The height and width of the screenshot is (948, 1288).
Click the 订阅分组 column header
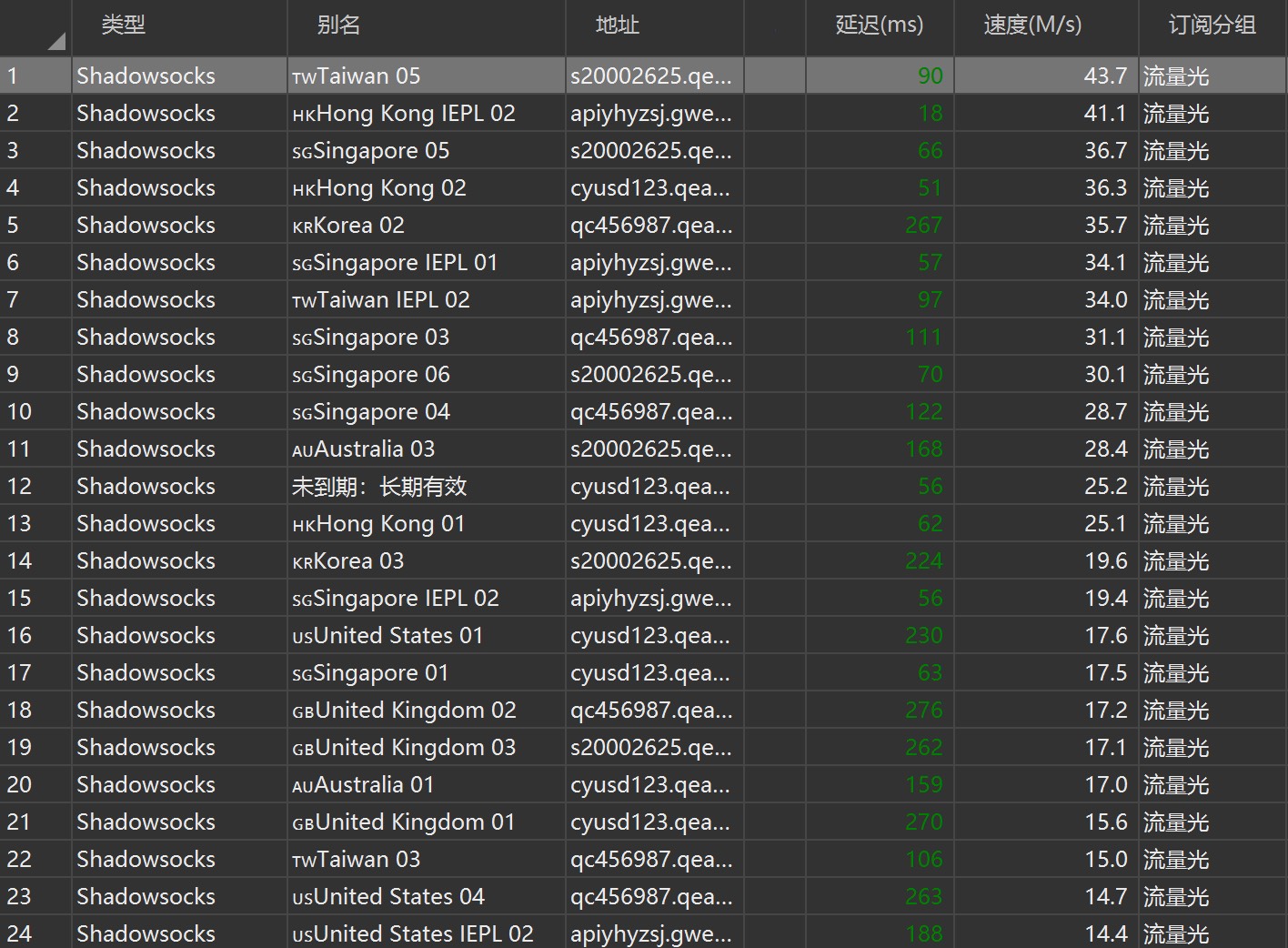coord(1212,25)
